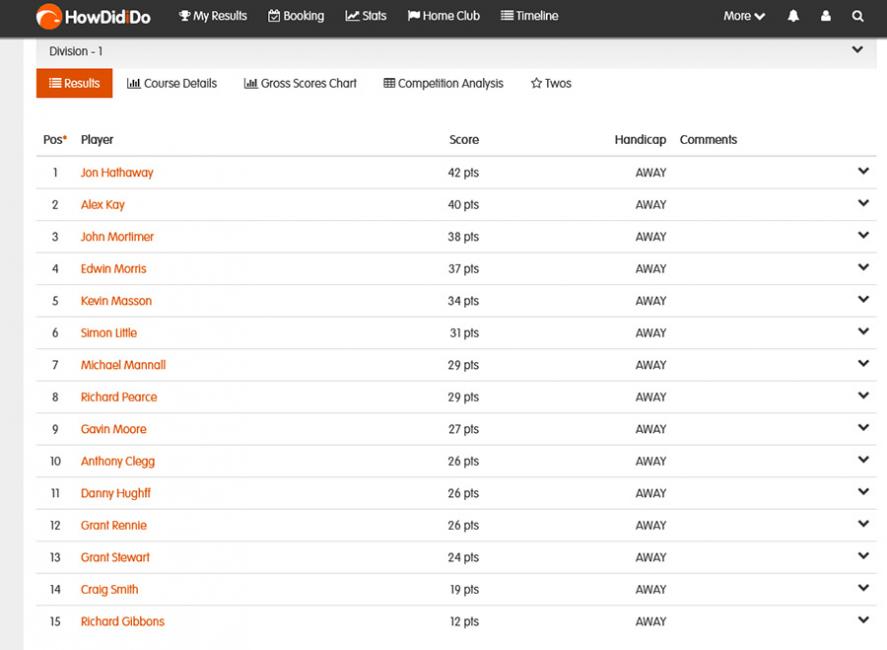
Task: Switch to Course Details tab
Action: [172, 83]
